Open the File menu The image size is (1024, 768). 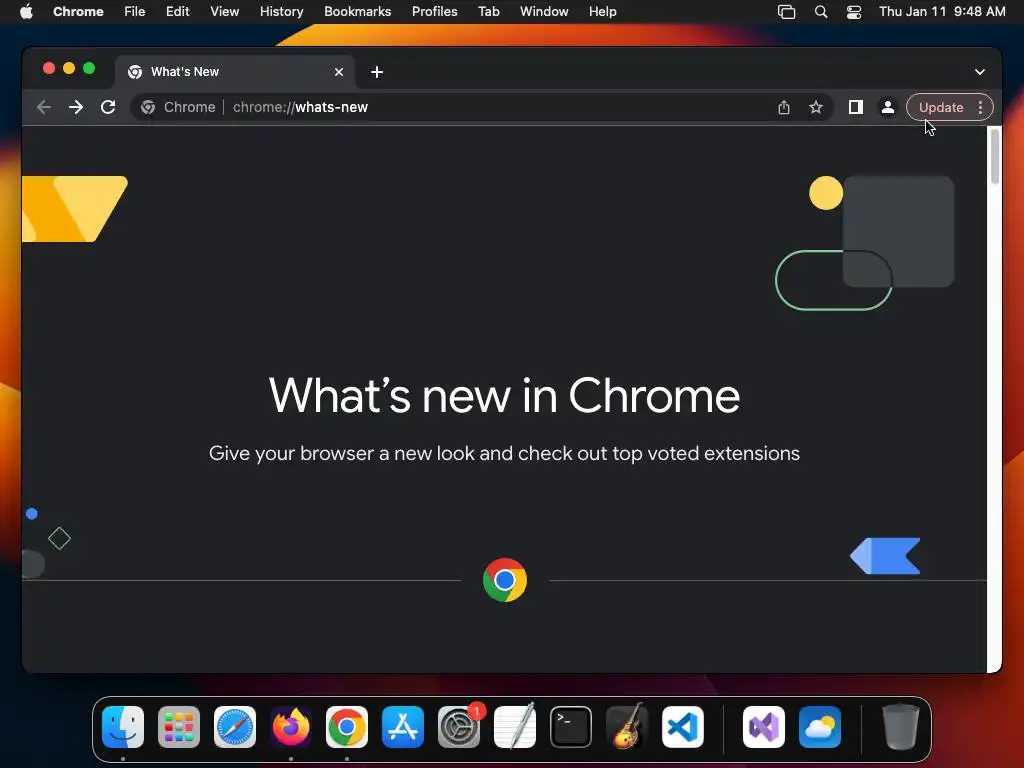coord(135,12)
